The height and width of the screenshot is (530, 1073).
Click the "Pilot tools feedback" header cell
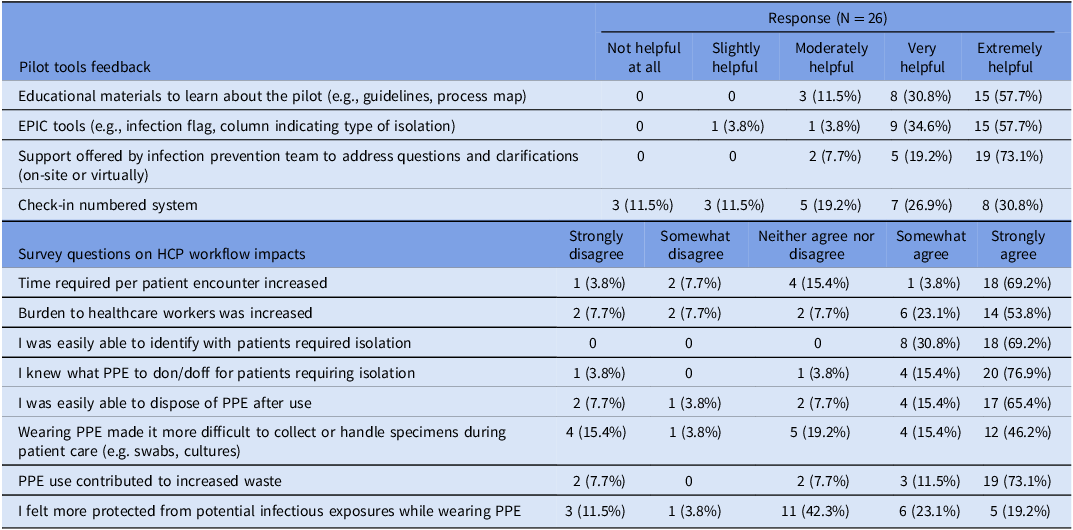pos(85,67)
